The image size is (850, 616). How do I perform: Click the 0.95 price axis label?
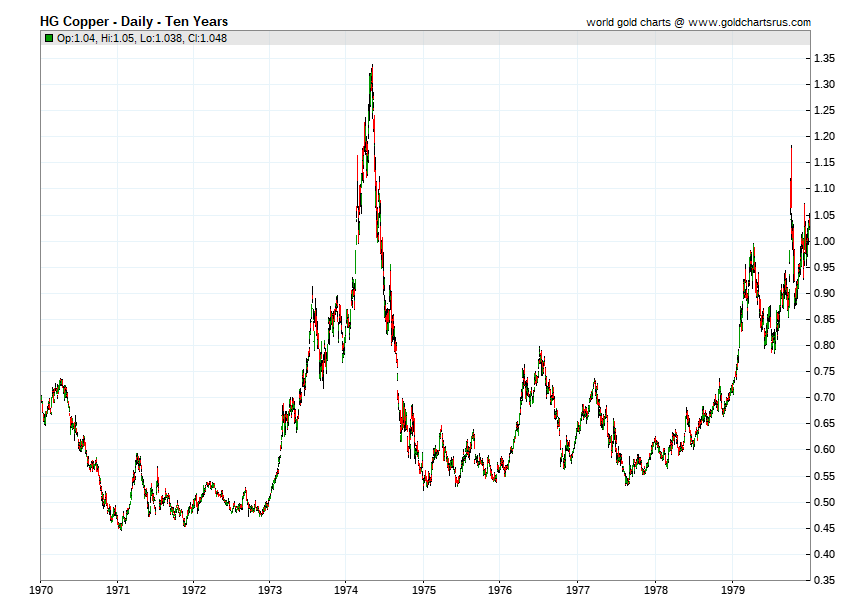pyautogui.click(x=825, y=267)
